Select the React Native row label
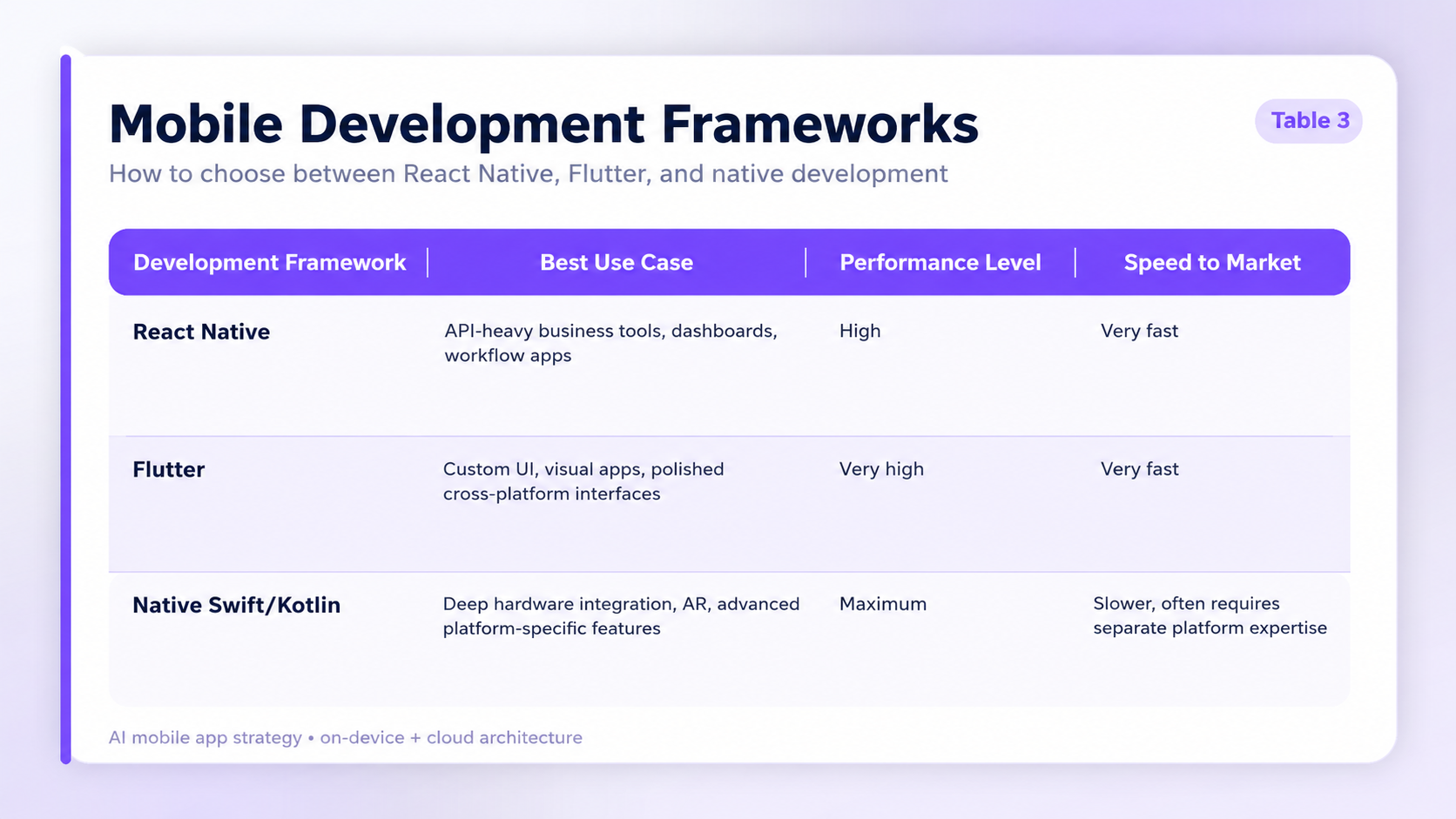This screenshot has height=819, width=1456. coord(201,332)
